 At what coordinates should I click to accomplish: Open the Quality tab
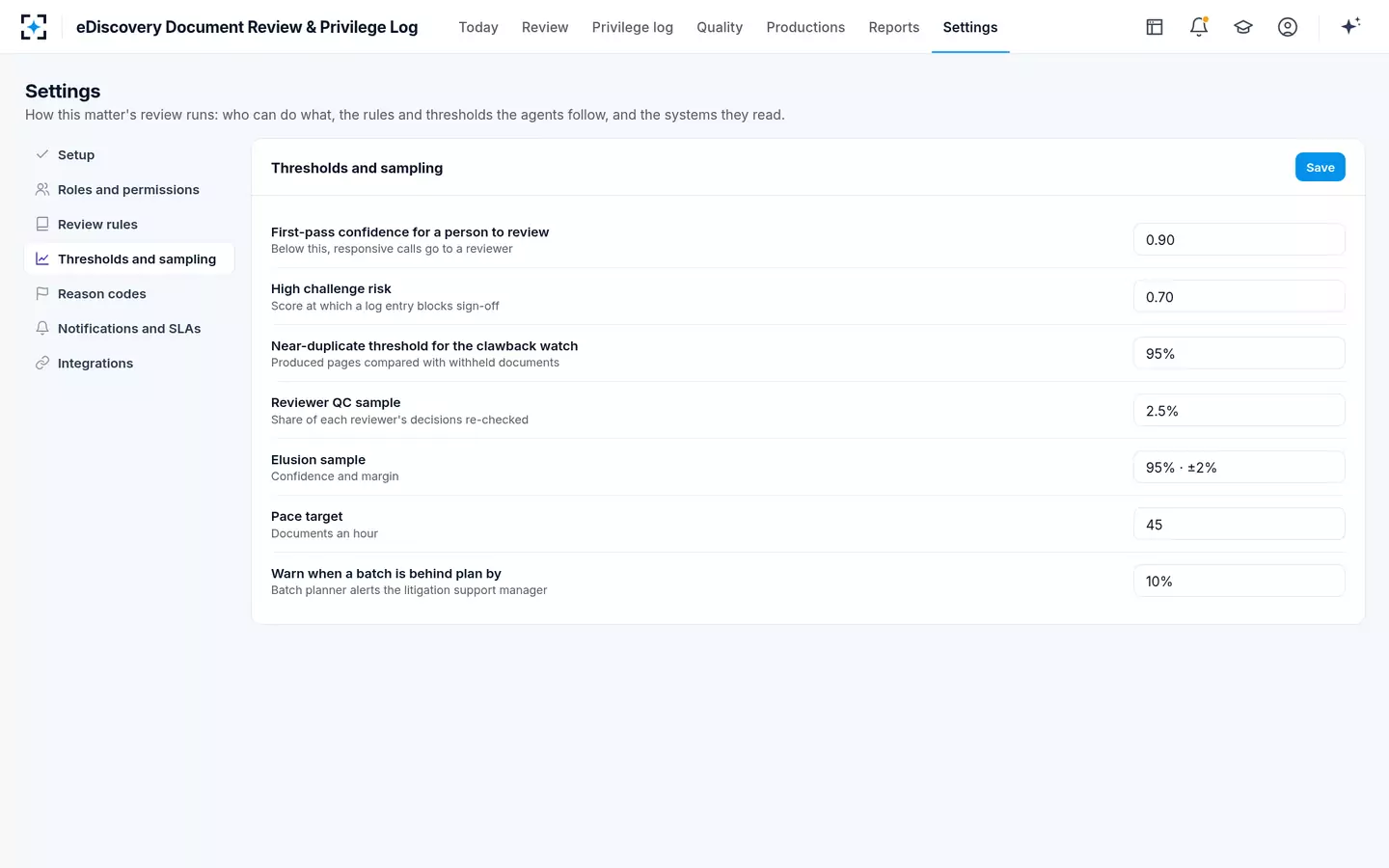pos(720,27)
